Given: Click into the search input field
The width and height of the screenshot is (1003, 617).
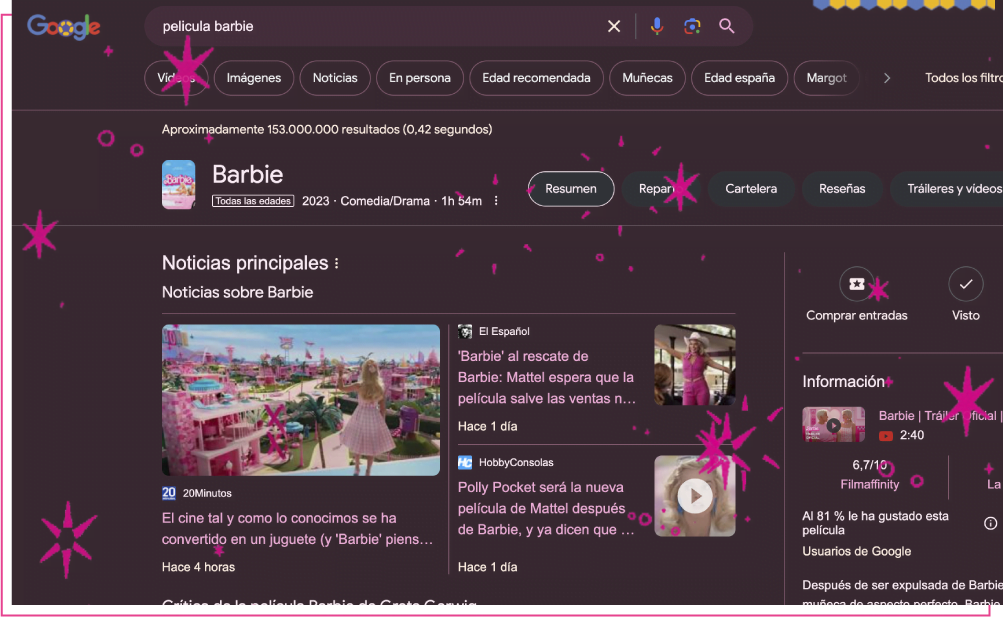Looking at the screenshot, I should point(380,26).
